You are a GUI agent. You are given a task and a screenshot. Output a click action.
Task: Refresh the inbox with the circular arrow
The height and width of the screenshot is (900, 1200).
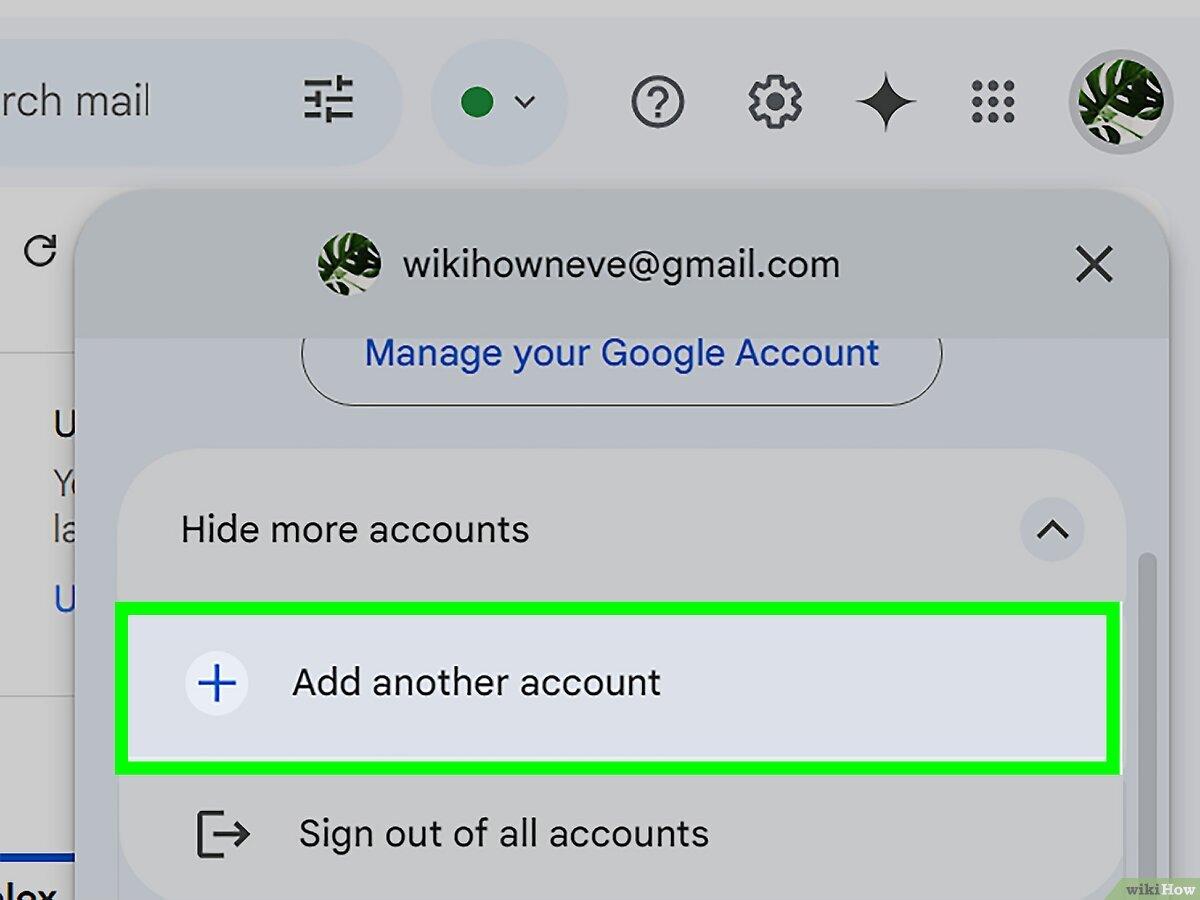[40, 251]
